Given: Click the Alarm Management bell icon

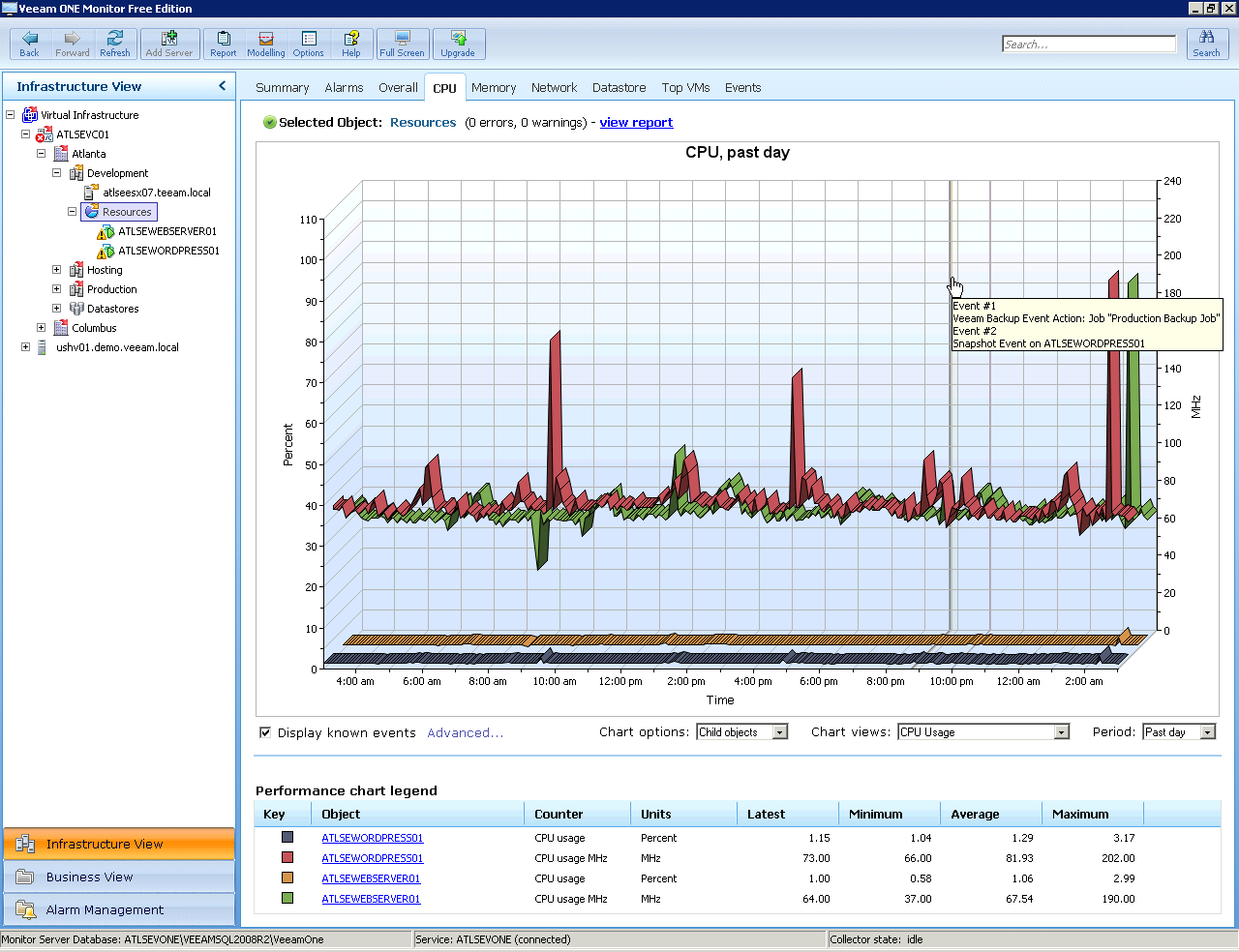Looking at the screenshot, I should [x=26, y=909].
